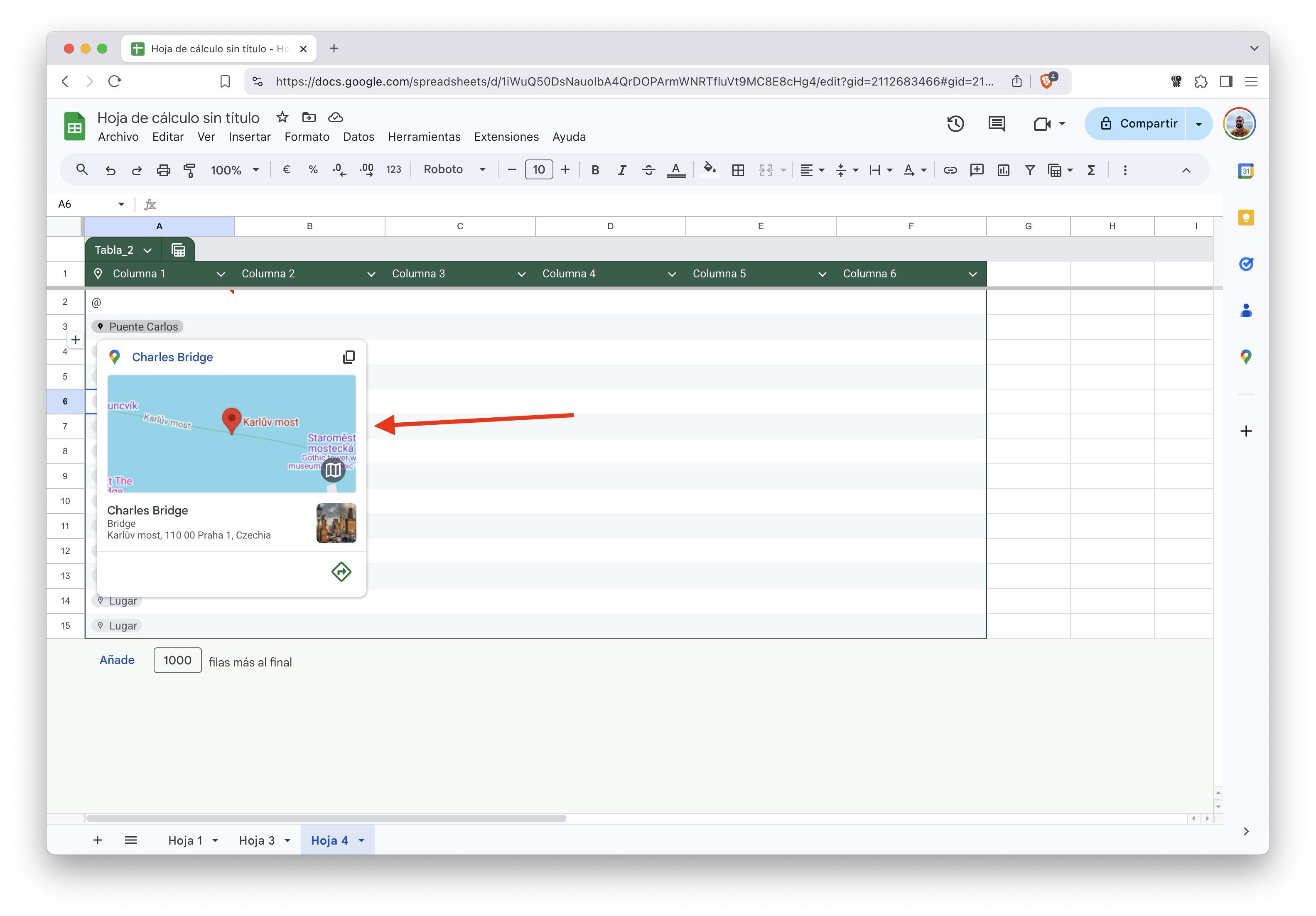Click the search menus magnifier icon
Screen dimensions: 1316x916
click(x=82, y=169)
